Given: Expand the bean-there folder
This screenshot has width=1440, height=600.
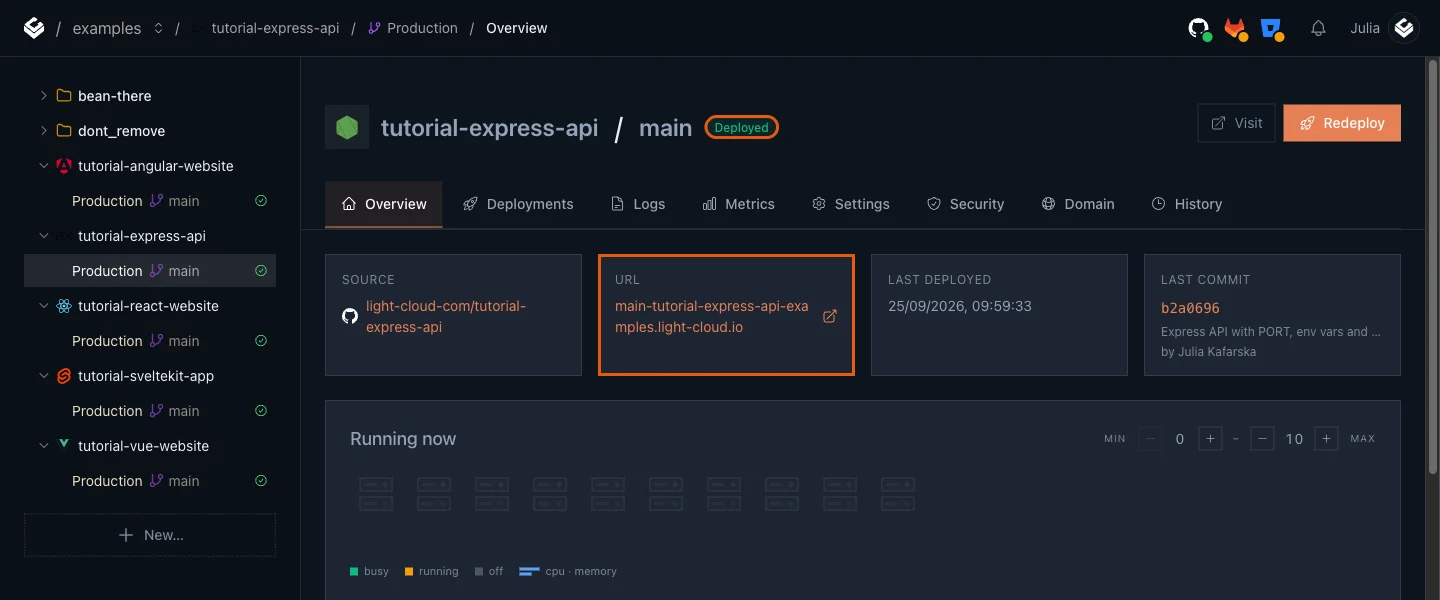Looking at the screenshot, I should [x=43, y=96].
